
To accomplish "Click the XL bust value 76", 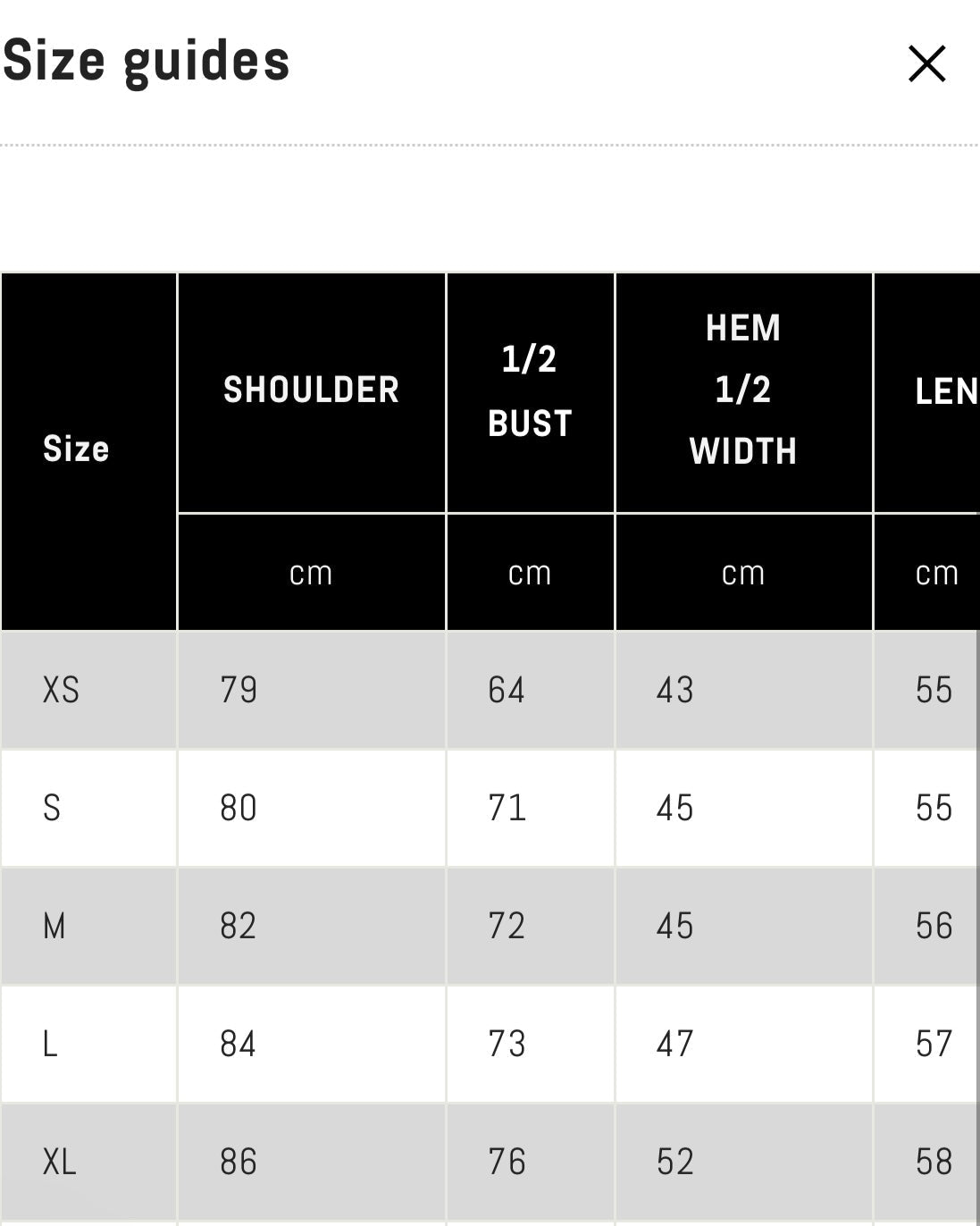I will tap(507, 1162).
